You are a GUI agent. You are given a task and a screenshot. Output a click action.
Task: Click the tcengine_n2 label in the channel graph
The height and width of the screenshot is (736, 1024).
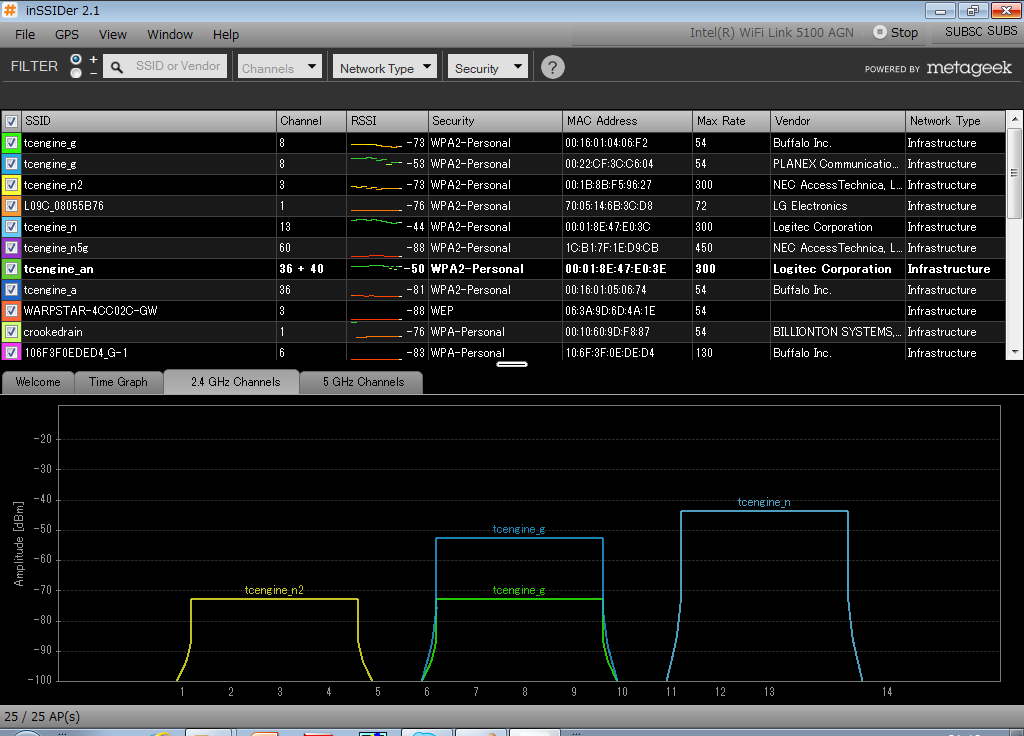[x=274, y=590]
